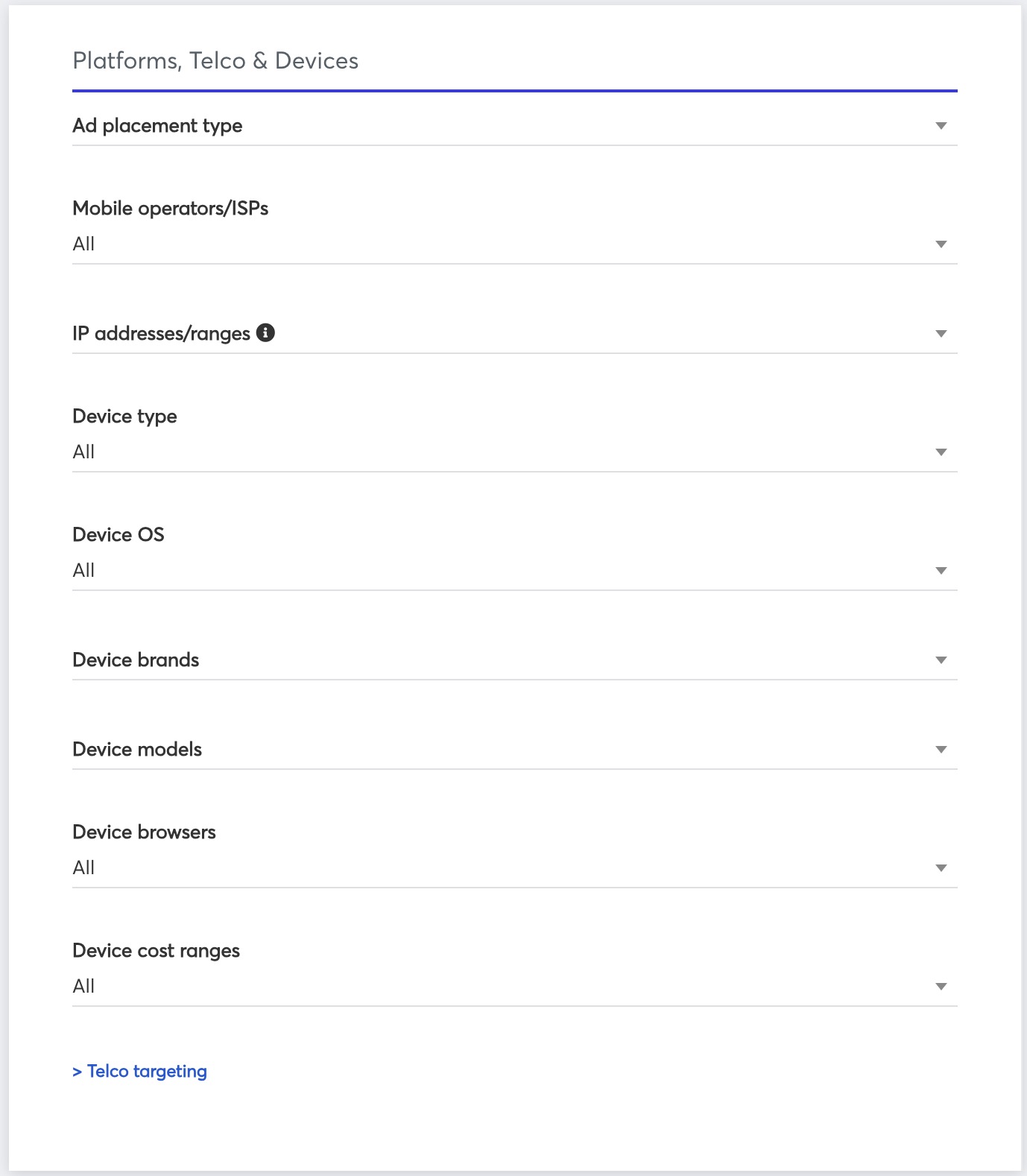Click the IP addresses/ranges dropdown arrow

pyautogui.click(x=941, y=334)
